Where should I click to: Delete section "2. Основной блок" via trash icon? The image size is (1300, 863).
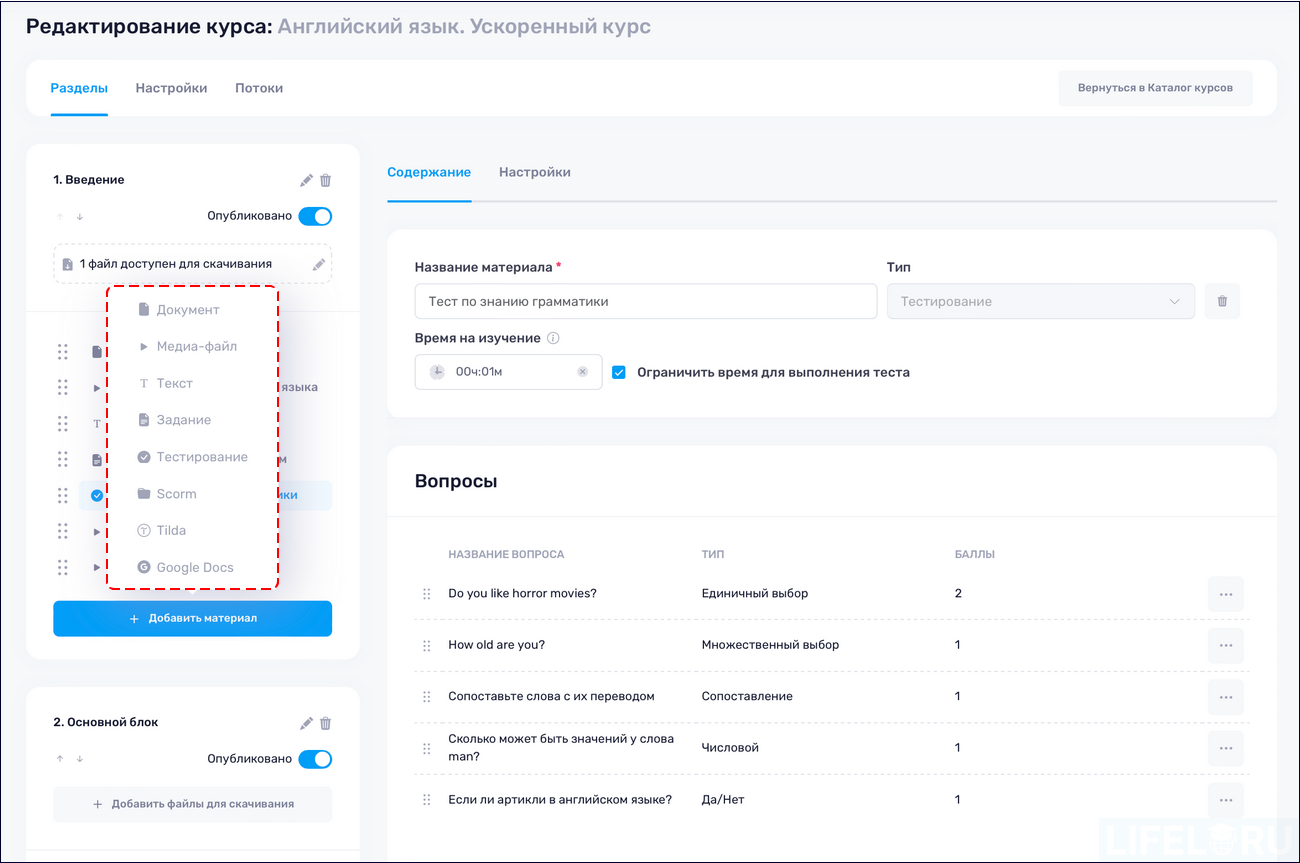325,723
